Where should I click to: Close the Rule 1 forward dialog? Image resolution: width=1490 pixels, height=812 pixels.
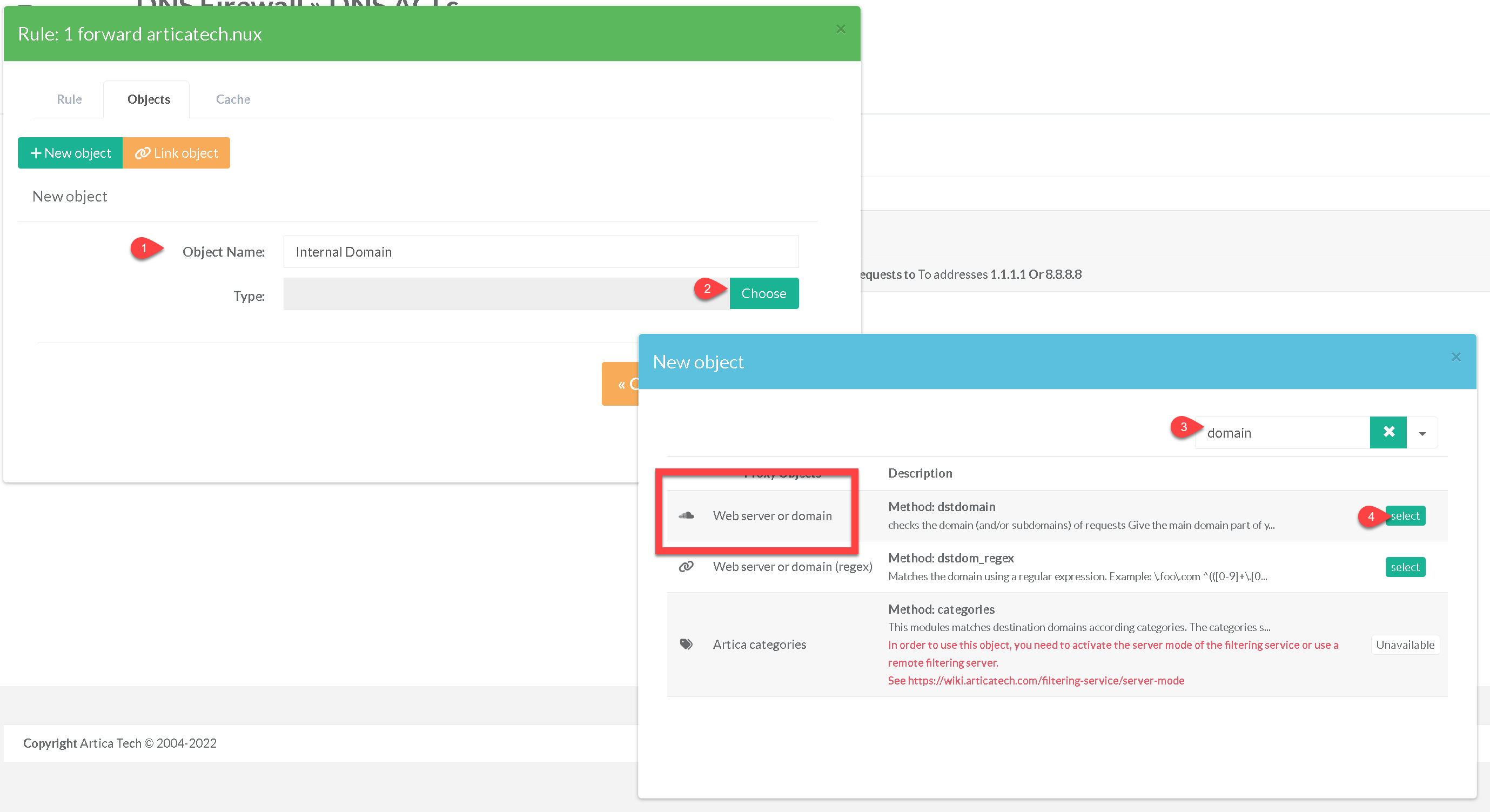click(841, 30)
